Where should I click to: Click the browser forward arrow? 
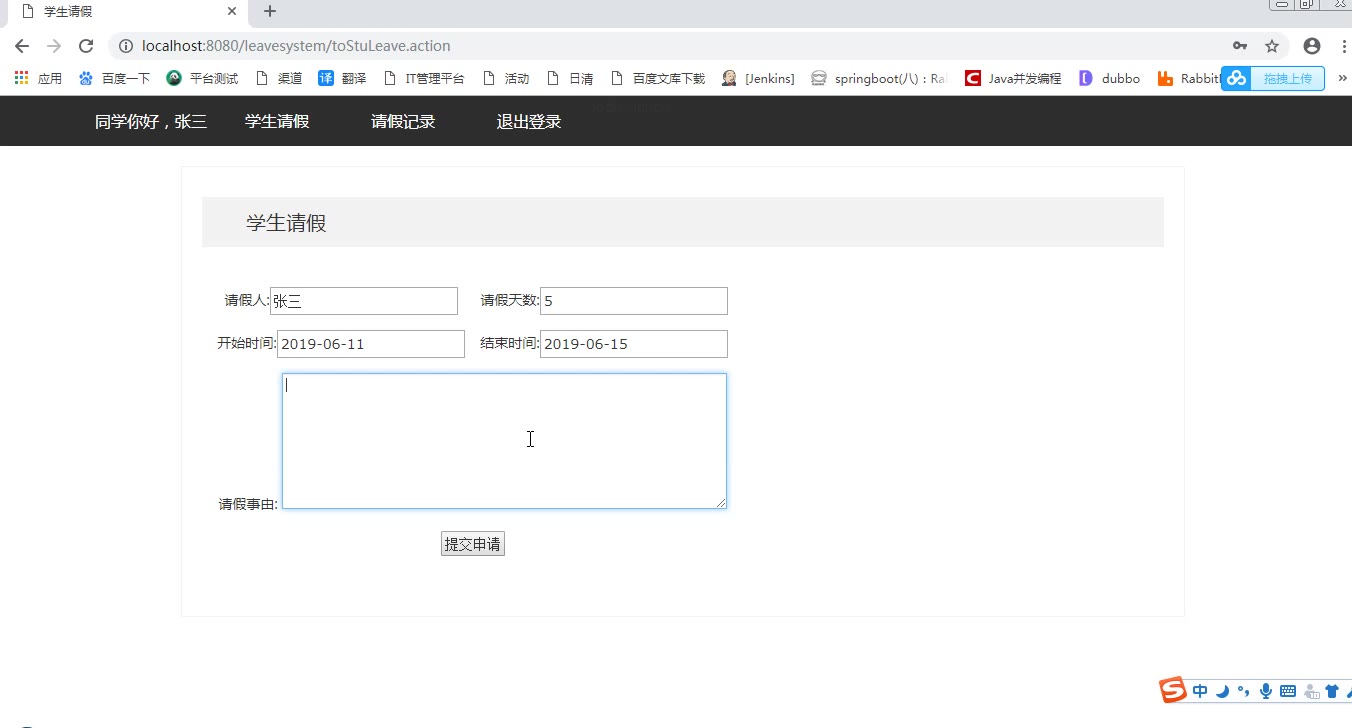pyautogui.click(x=54, y=46)
